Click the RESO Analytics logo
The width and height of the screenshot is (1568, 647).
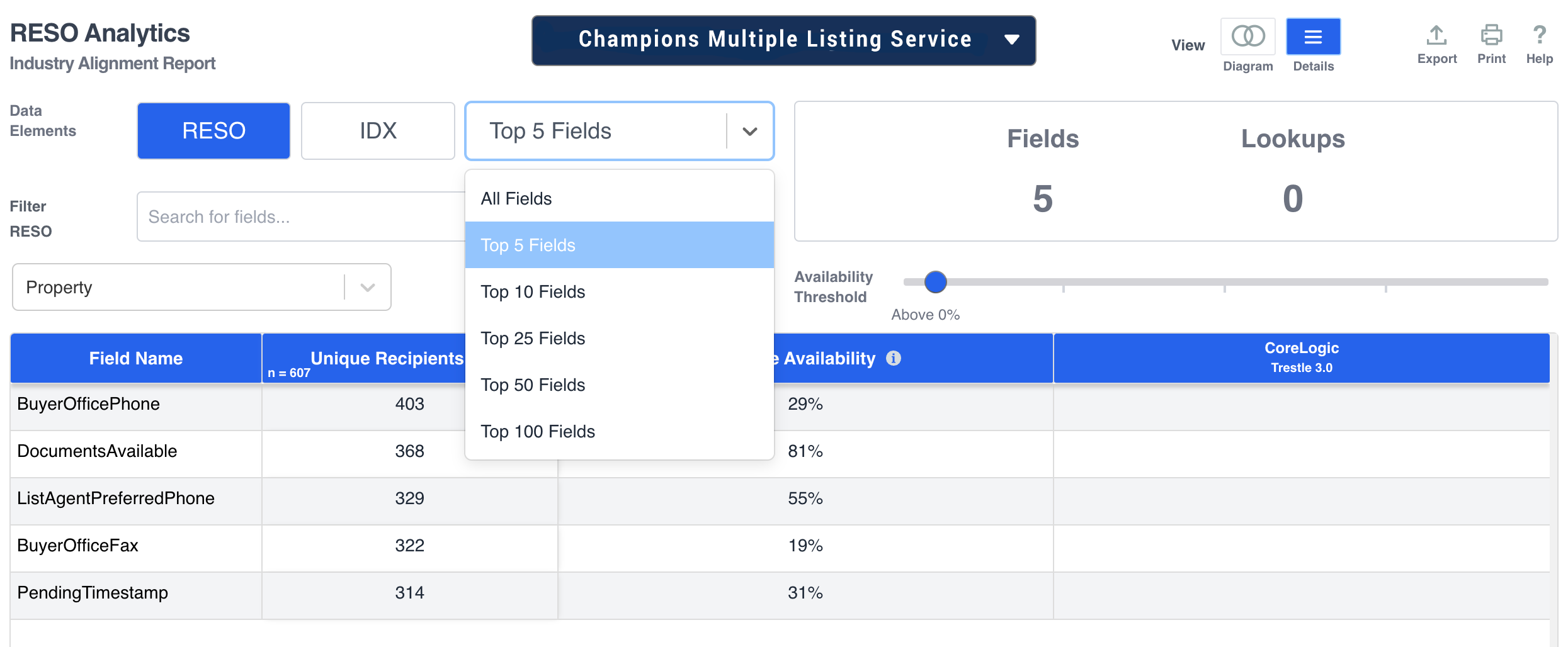coord(100,33)
